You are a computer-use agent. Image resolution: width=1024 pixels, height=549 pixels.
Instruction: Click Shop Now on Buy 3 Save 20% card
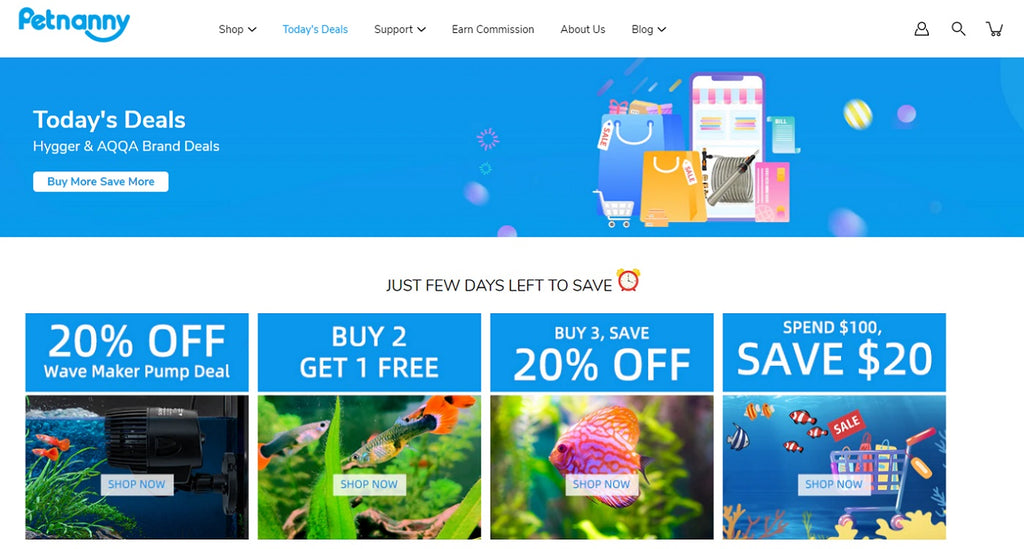tap(601, 484)
